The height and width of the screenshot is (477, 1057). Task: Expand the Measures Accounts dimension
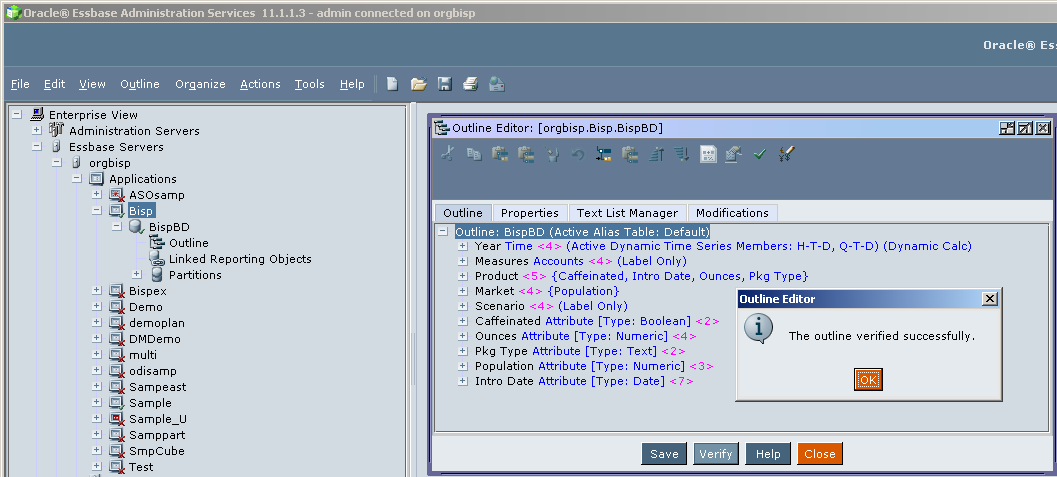pyautogui.click(x=462, y=261)
